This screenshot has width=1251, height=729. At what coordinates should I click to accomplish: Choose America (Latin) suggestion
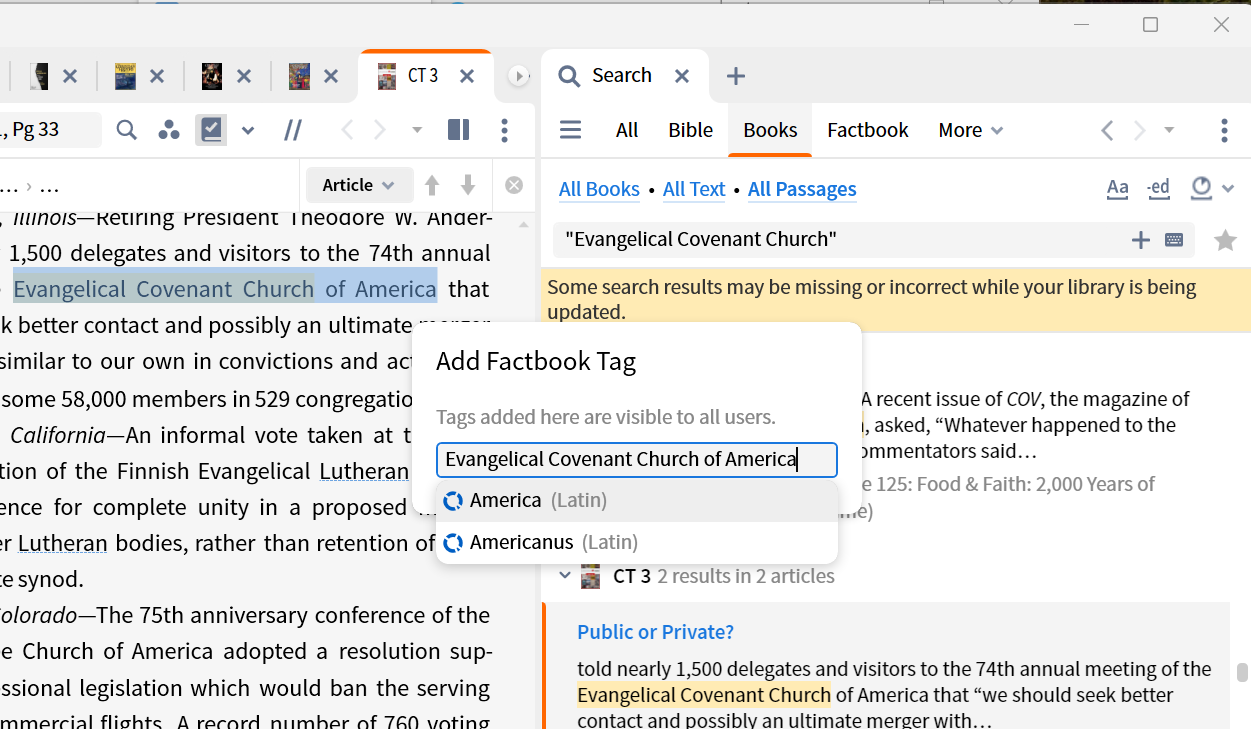pos(637,501)
